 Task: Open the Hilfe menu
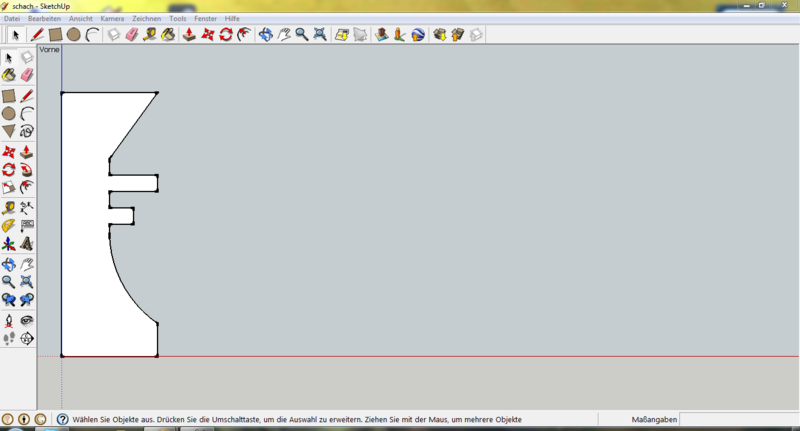tap(232, 19)
